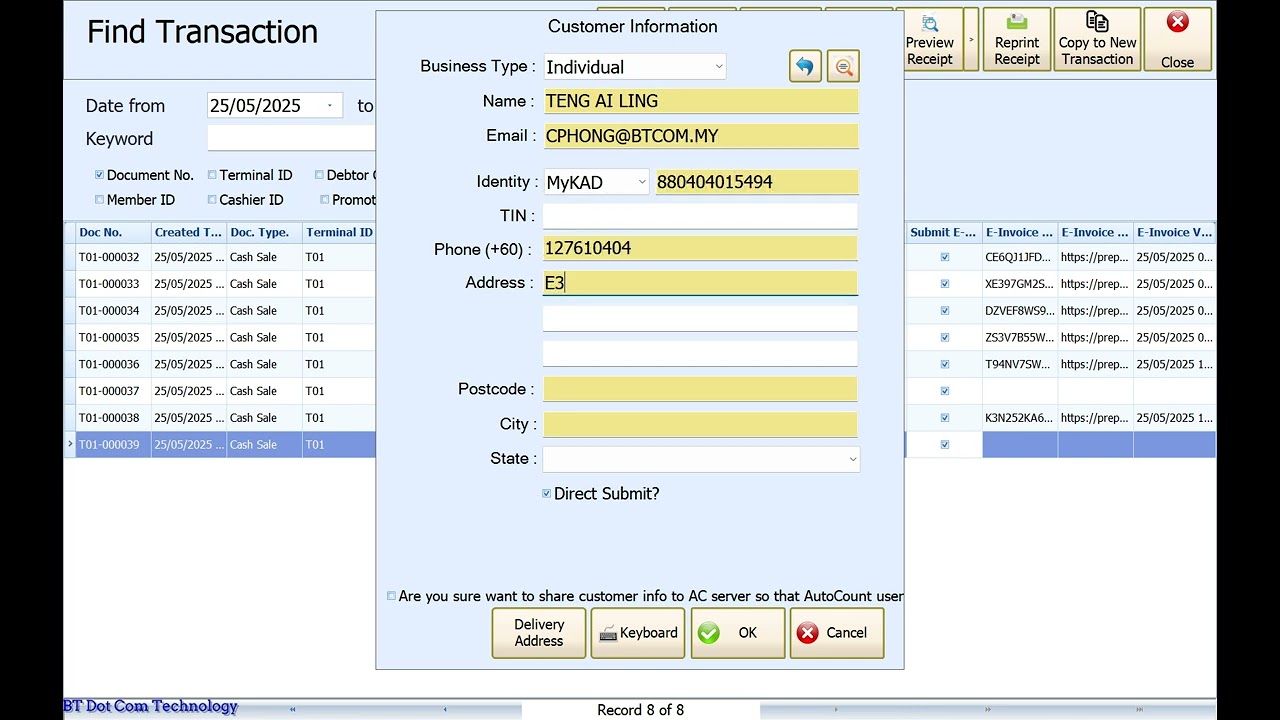
Task: Click the first Address line field
Action: pos(700,283)
